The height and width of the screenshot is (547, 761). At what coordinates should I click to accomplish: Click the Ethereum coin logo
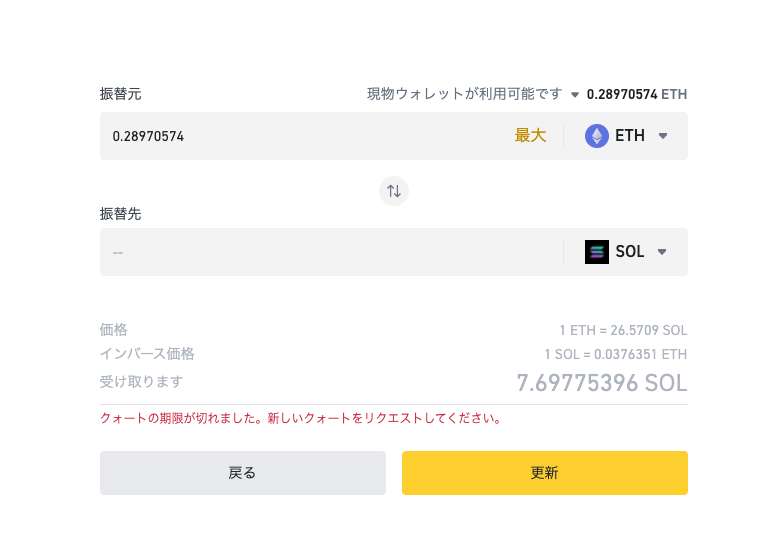[596, 136]
